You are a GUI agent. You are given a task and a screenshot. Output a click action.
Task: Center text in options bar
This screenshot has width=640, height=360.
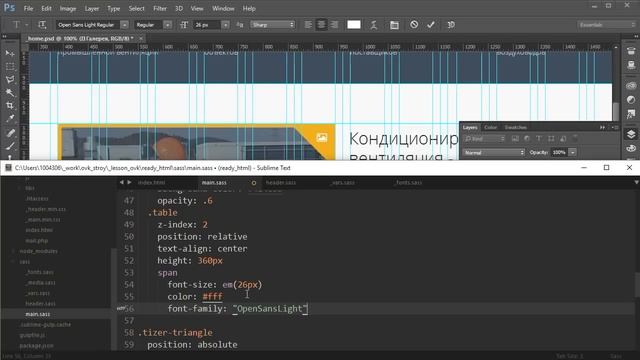pos(321,25)
